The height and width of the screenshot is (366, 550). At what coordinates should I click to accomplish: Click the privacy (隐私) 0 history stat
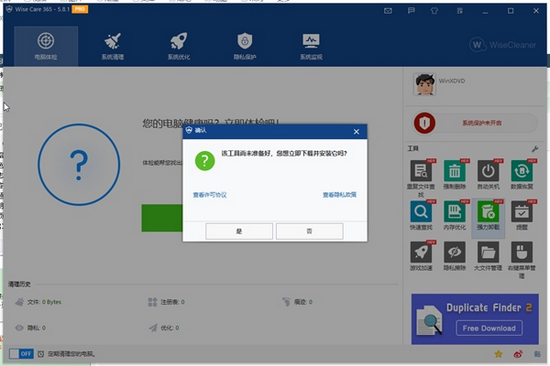31,328
